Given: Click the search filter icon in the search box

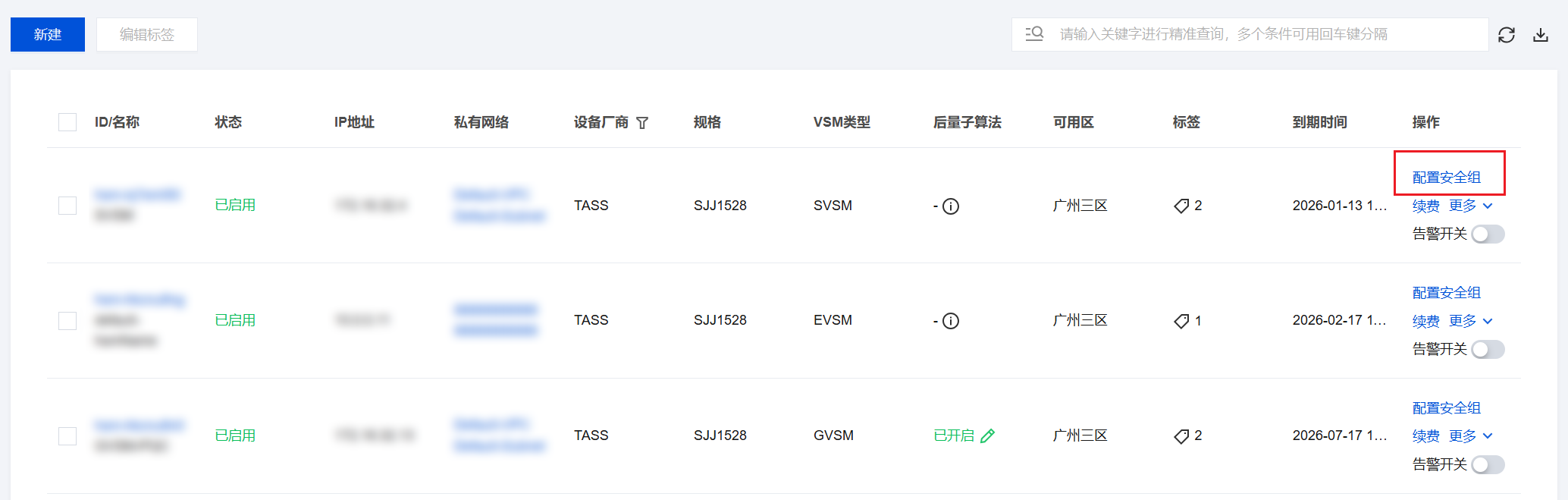Looking at the screenshot, I should pyautogui.click(x=1034, y=34).
